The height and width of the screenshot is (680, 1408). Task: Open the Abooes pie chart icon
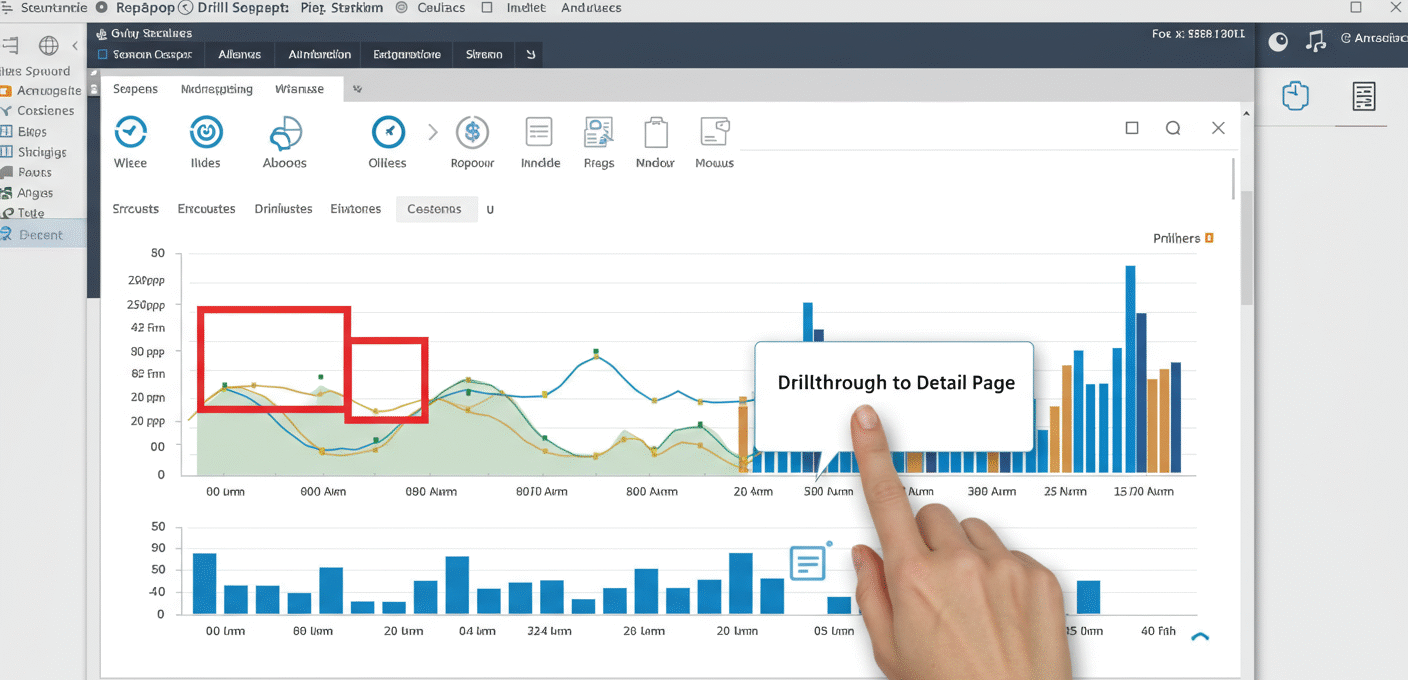285,133
